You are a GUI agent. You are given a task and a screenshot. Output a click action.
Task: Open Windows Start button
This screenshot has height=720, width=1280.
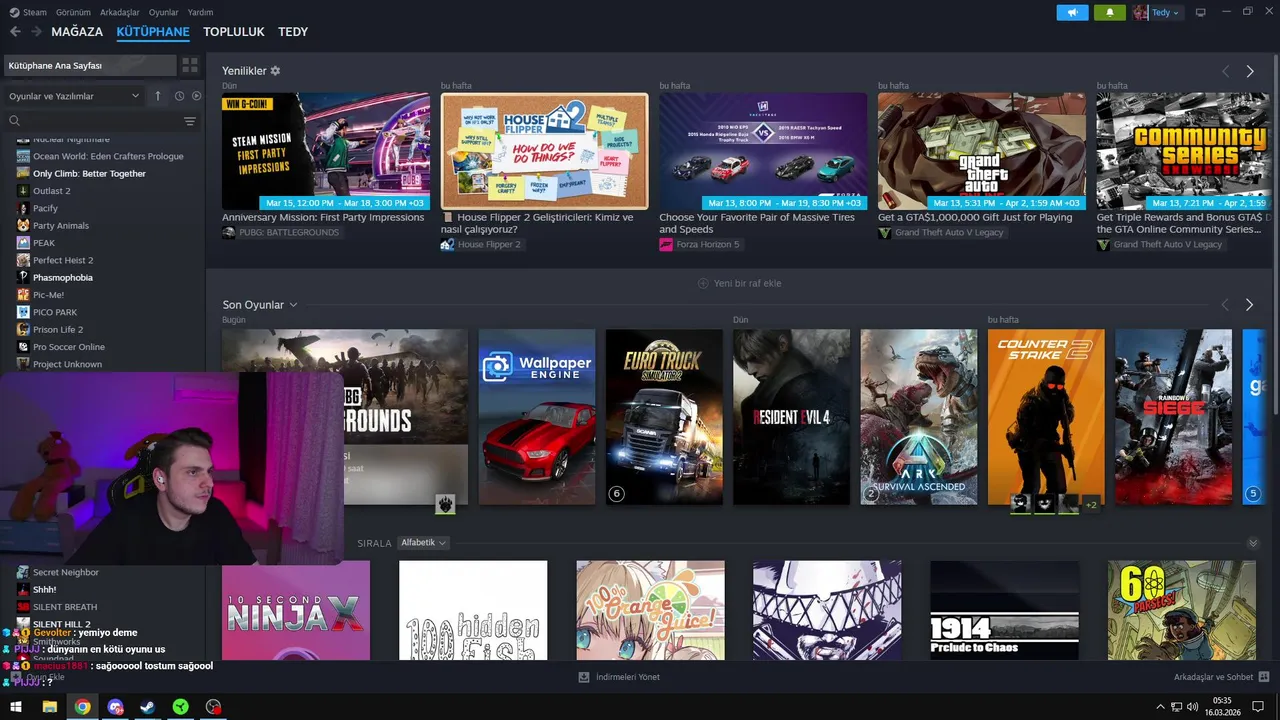coord(15,707)
